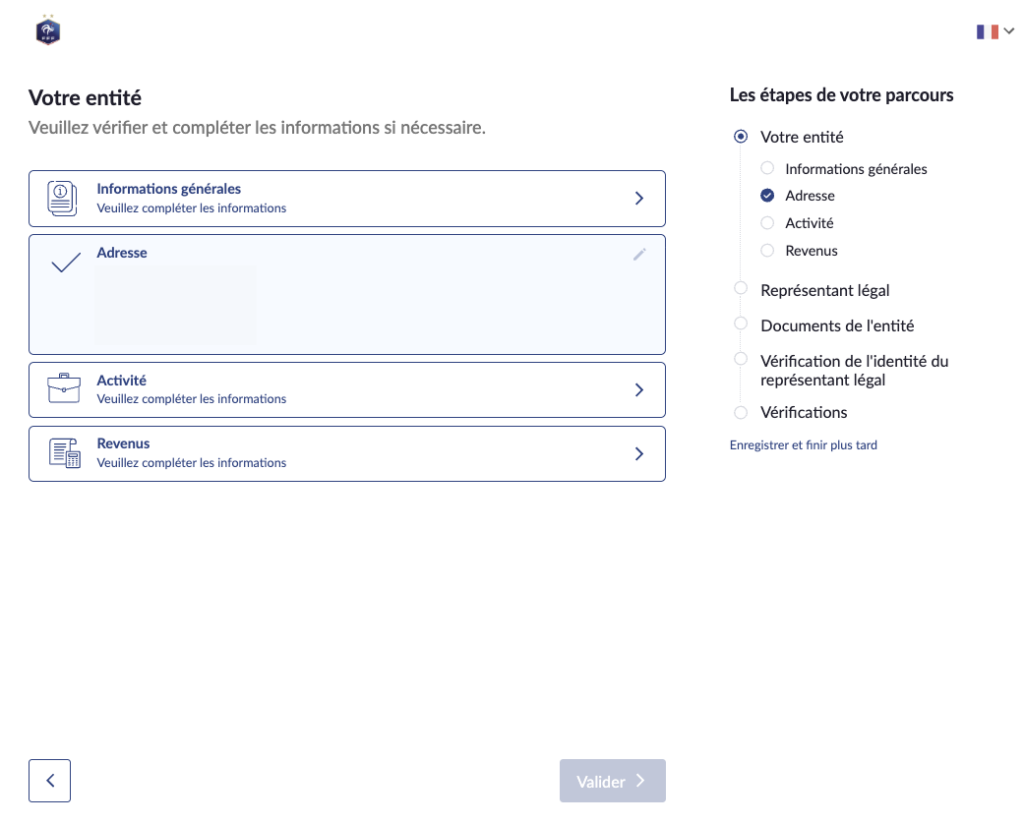Select the checked Adresse sub-step indicator
This screenshot has width=1024, height=824.
pos(767,195)
